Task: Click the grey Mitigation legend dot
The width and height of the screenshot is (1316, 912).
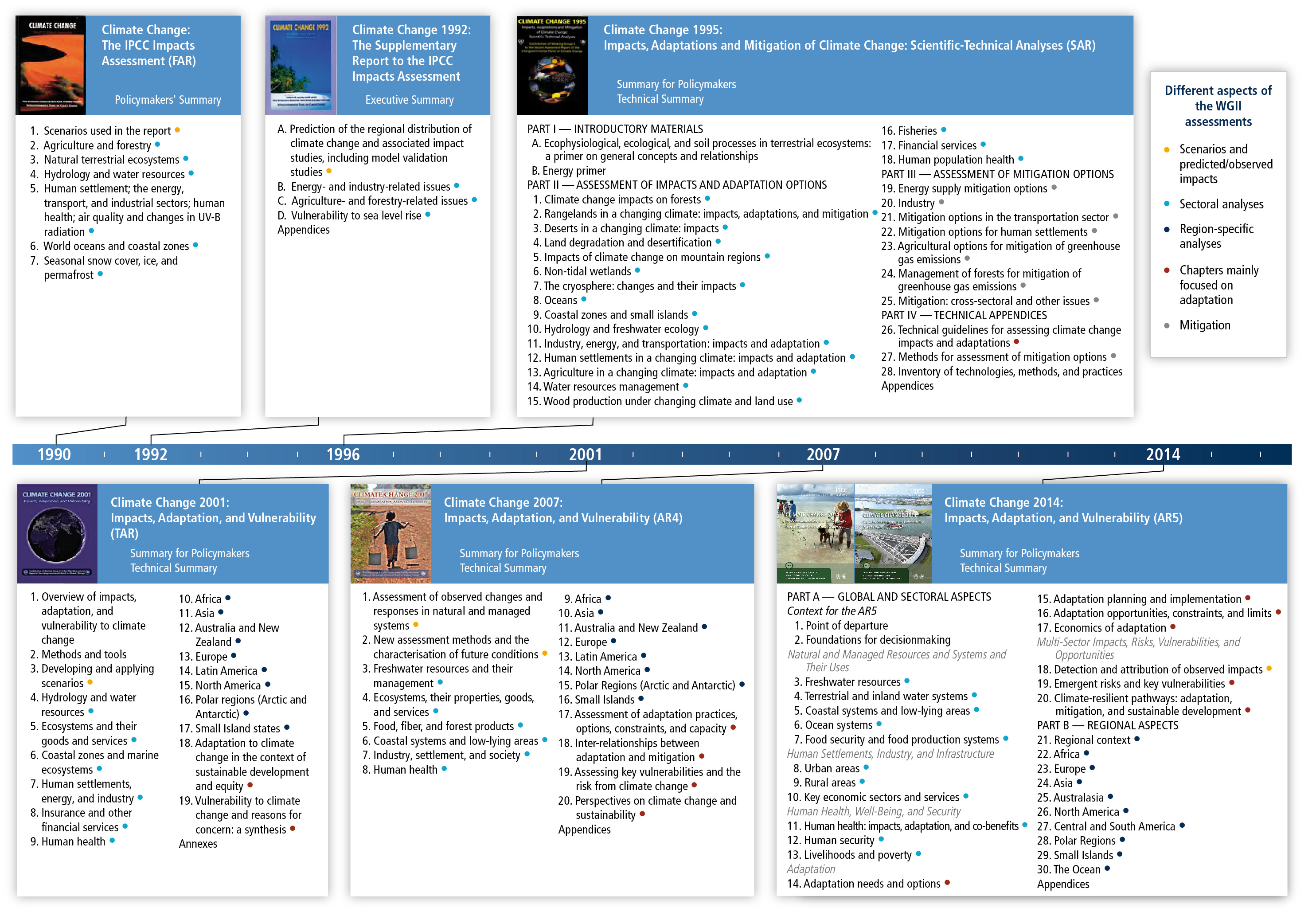Action: click(x=1167, y=326)
